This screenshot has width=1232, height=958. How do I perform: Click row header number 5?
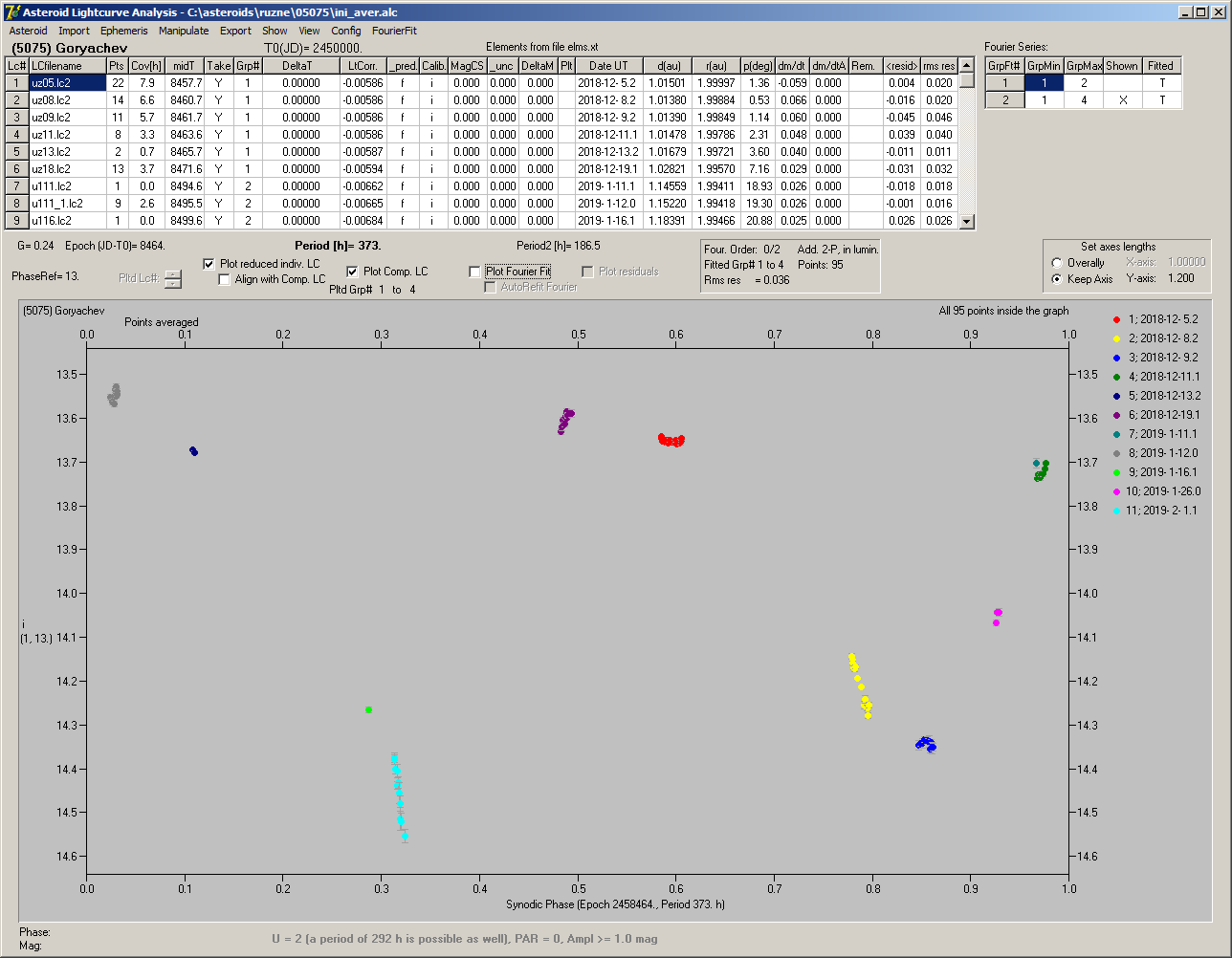17,152
